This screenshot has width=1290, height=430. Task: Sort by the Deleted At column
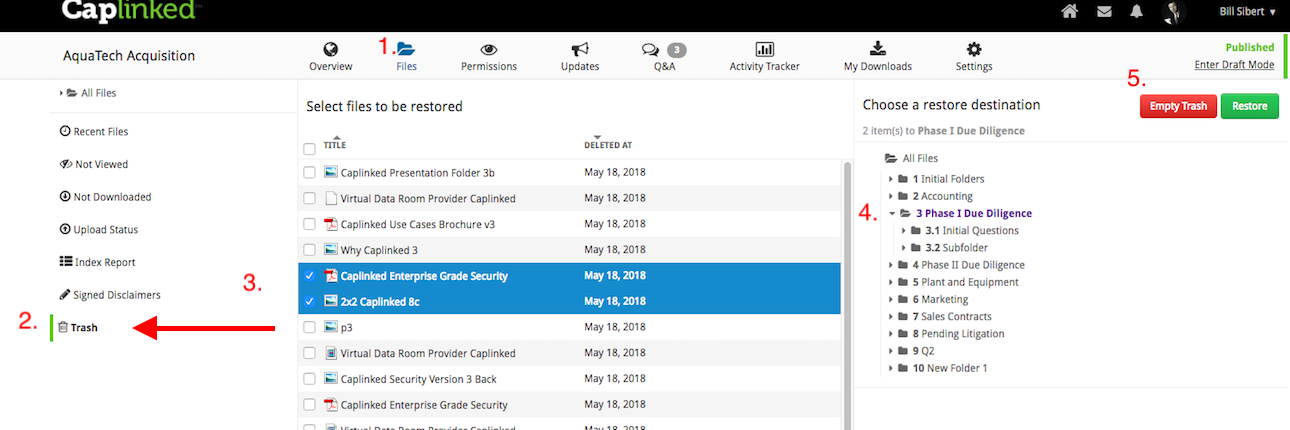(x=608, y=143)
